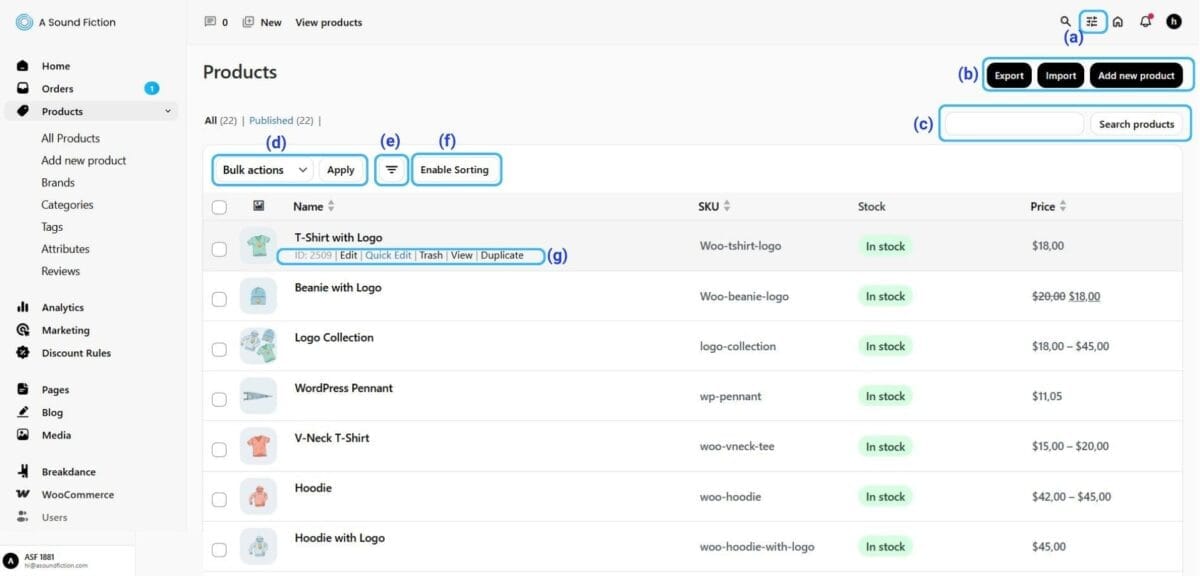Click Quick Edit under T-Shirt with Logo

388,255
